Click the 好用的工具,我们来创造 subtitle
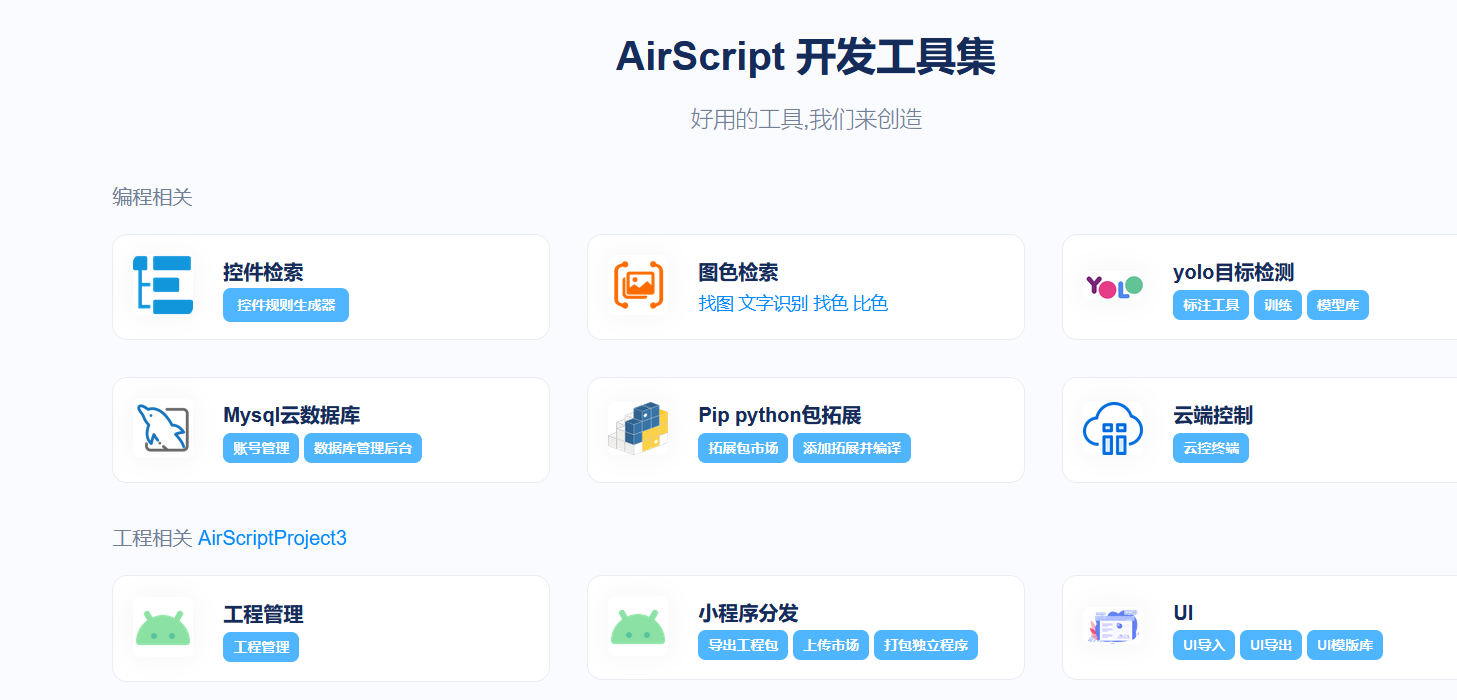 coord(806,120)
